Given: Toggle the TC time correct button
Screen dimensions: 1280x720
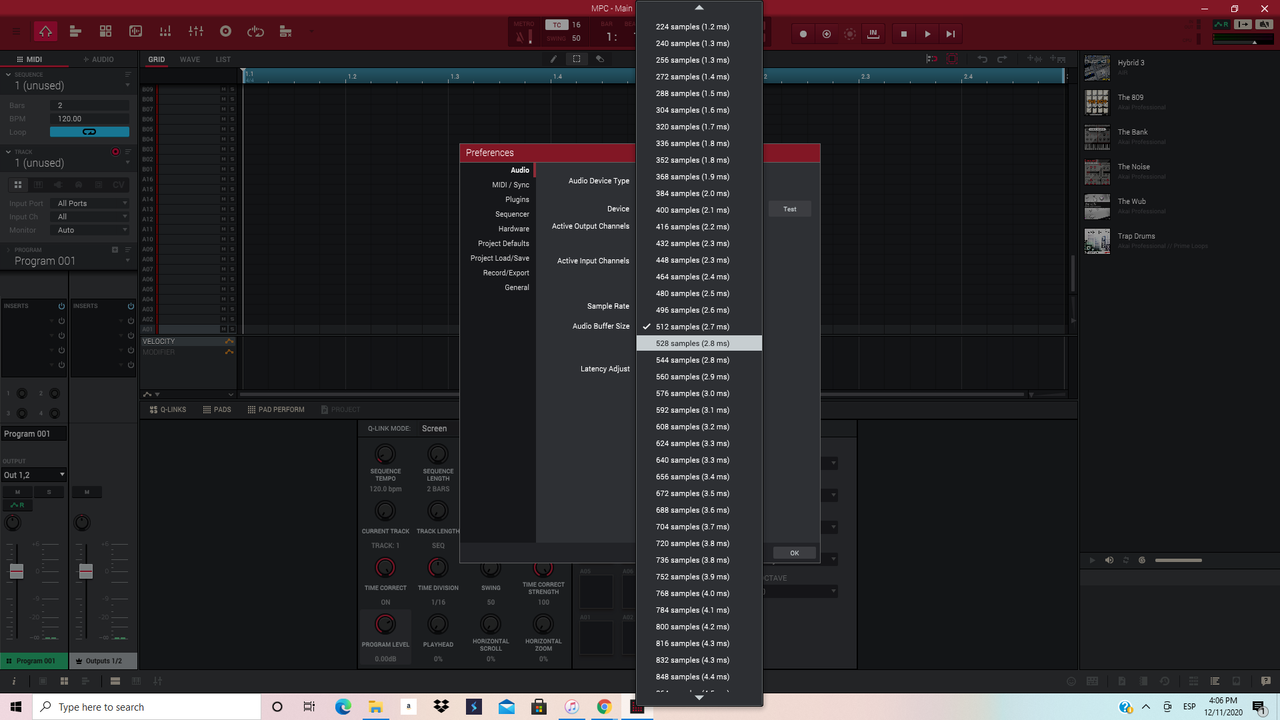Looking at the screenshot, I should [x=555, y=25].
